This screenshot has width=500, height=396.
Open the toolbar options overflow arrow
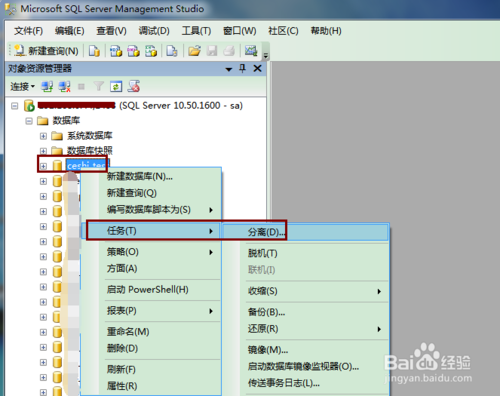(x=266, y=56)
